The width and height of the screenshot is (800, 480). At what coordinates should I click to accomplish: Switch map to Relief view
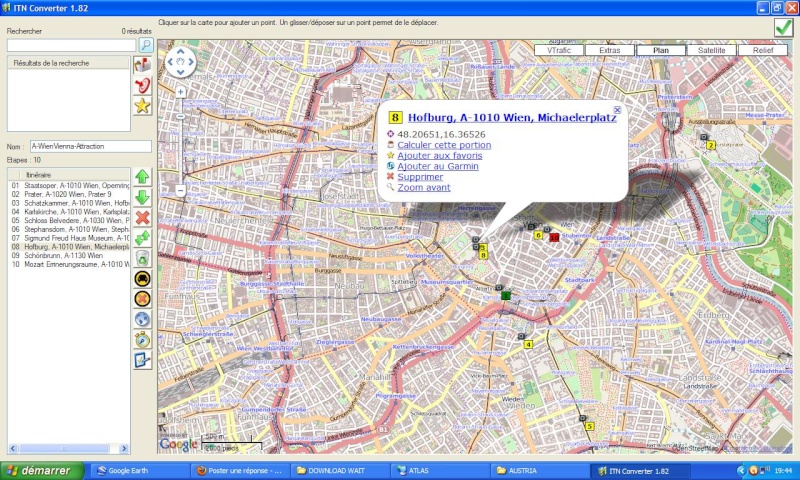click(x=763, y=50)
